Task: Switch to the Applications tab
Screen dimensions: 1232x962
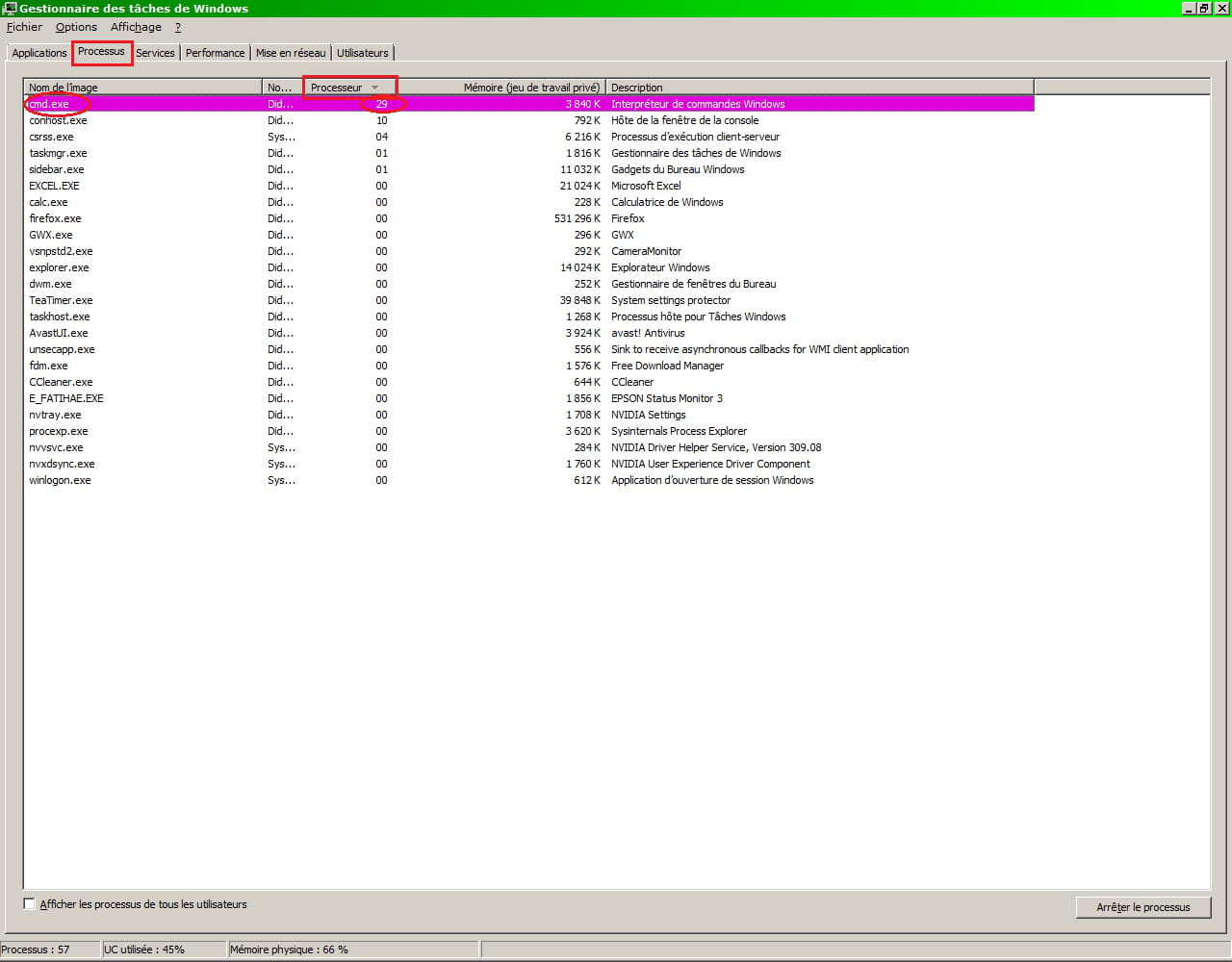Action: pos(39,53)
